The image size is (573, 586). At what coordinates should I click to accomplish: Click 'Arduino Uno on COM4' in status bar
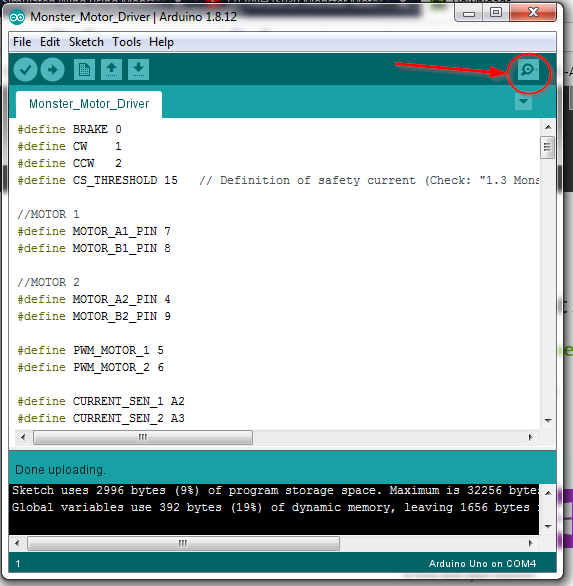click(482, 564)
